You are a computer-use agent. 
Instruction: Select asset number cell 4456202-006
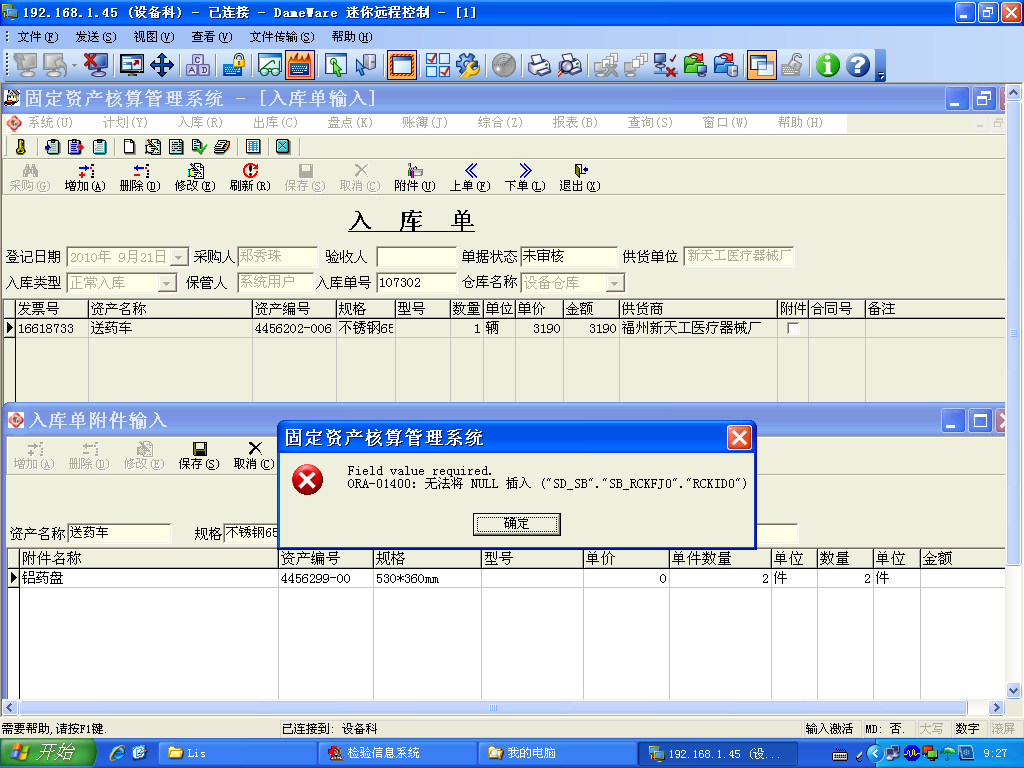[x=294, y=328]
